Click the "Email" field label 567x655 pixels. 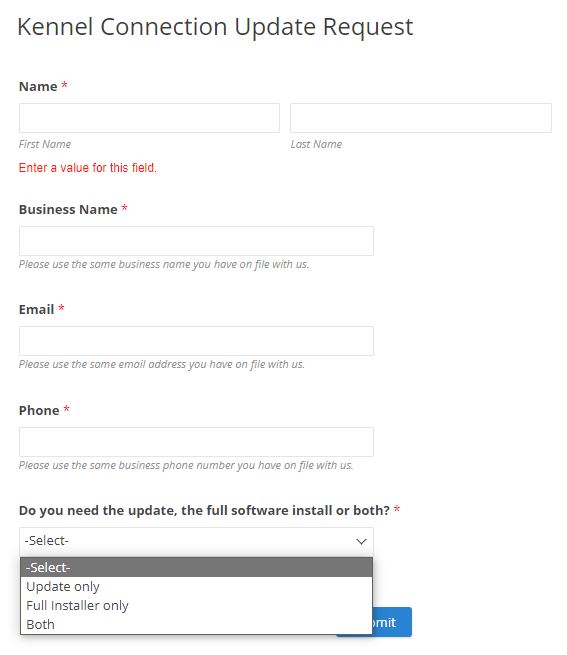36,310
